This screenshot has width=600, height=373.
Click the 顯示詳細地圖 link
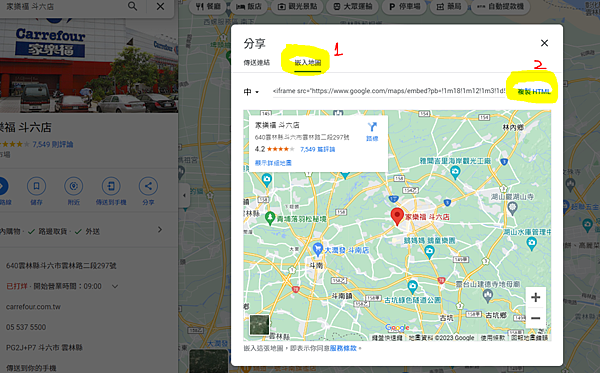tap(273, 163)
